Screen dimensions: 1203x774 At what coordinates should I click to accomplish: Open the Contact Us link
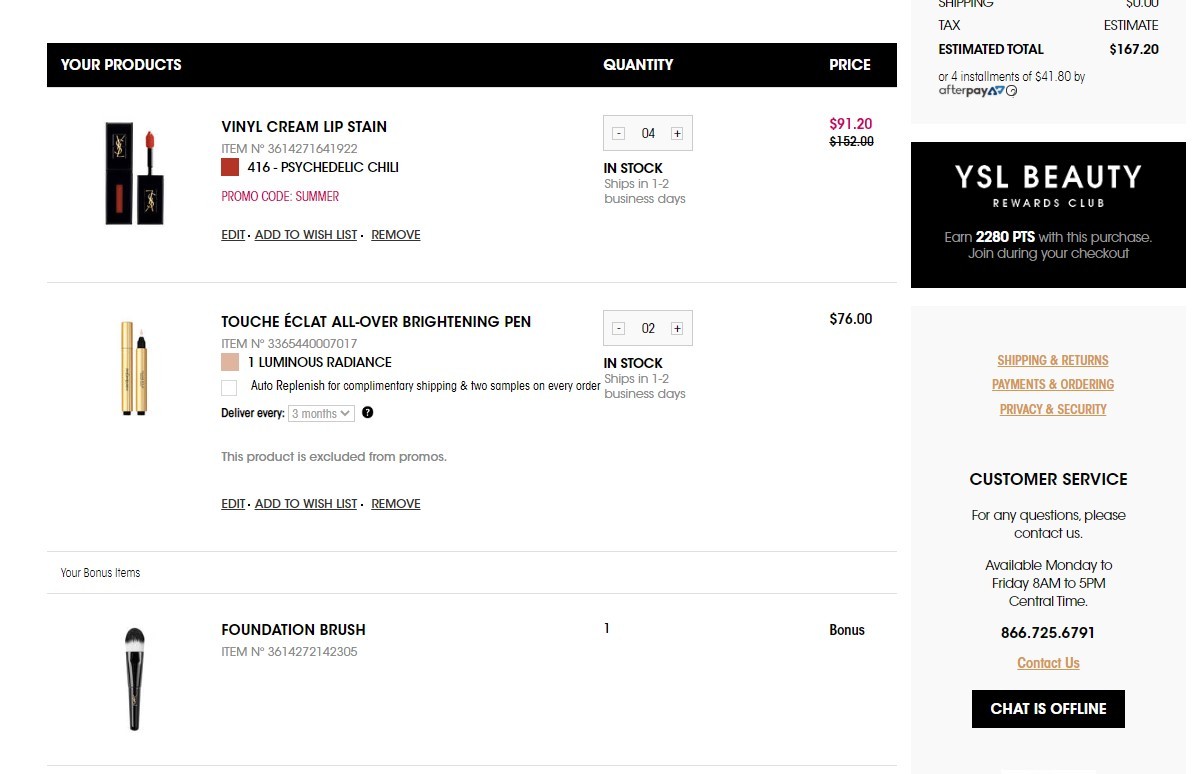point(1048,663)
